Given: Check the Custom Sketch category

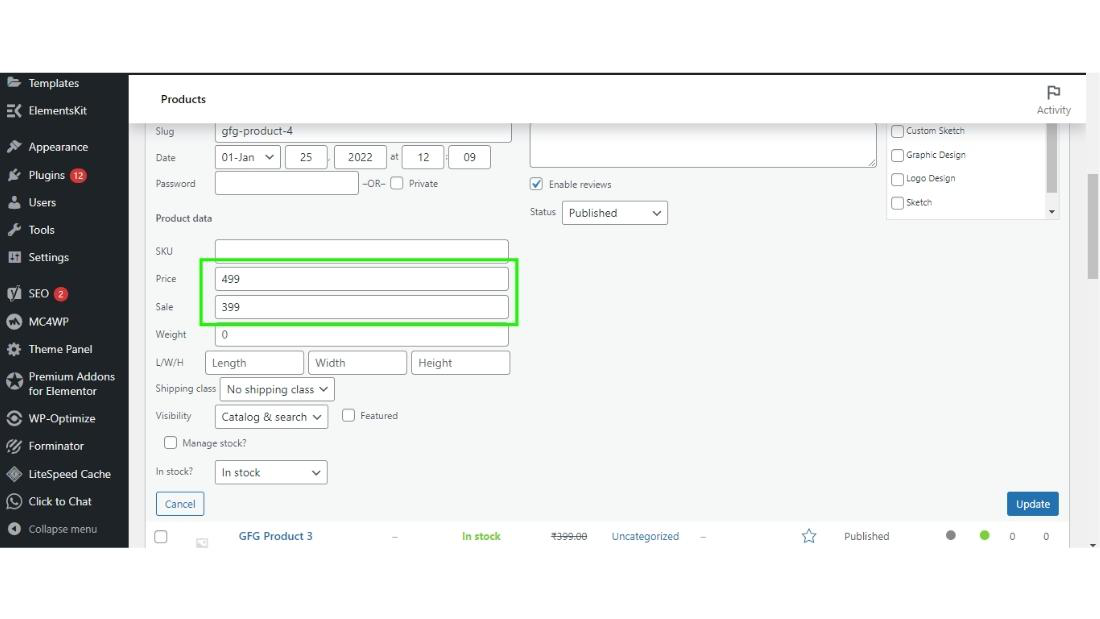Looking at the screenshot, I should (x=897, y=131).
